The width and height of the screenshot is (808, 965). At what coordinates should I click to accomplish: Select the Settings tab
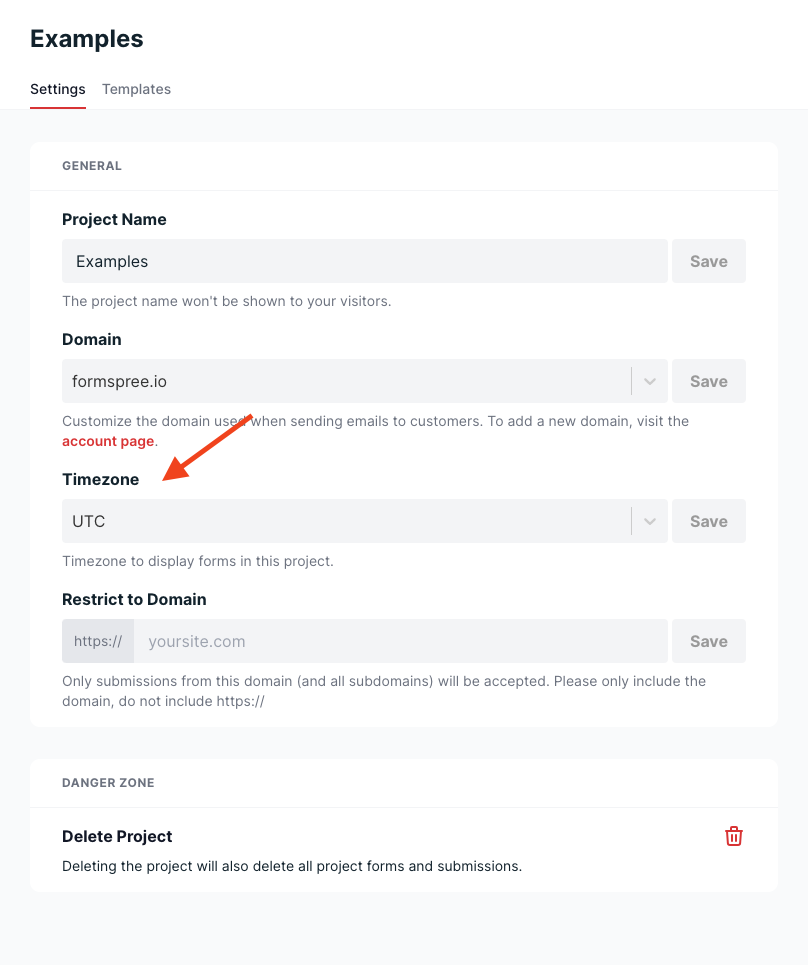point(58,89)
